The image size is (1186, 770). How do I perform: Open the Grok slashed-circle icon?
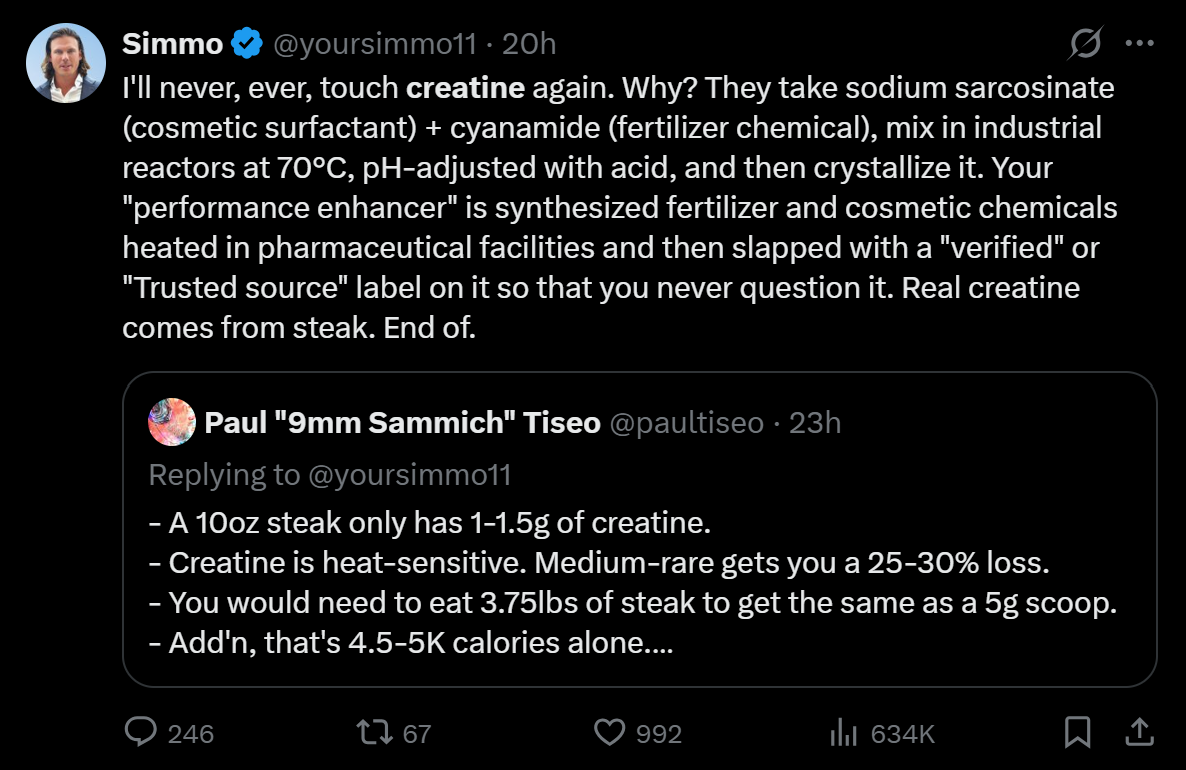1085,44
